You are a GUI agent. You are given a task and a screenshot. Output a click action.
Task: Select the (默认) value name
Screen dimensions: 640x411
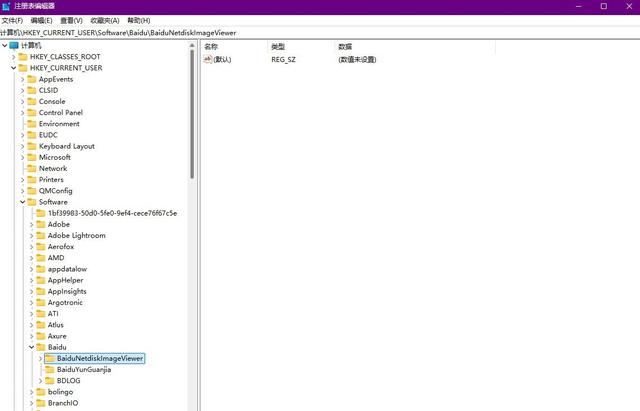pyautogui.click(x=222, y=60)
